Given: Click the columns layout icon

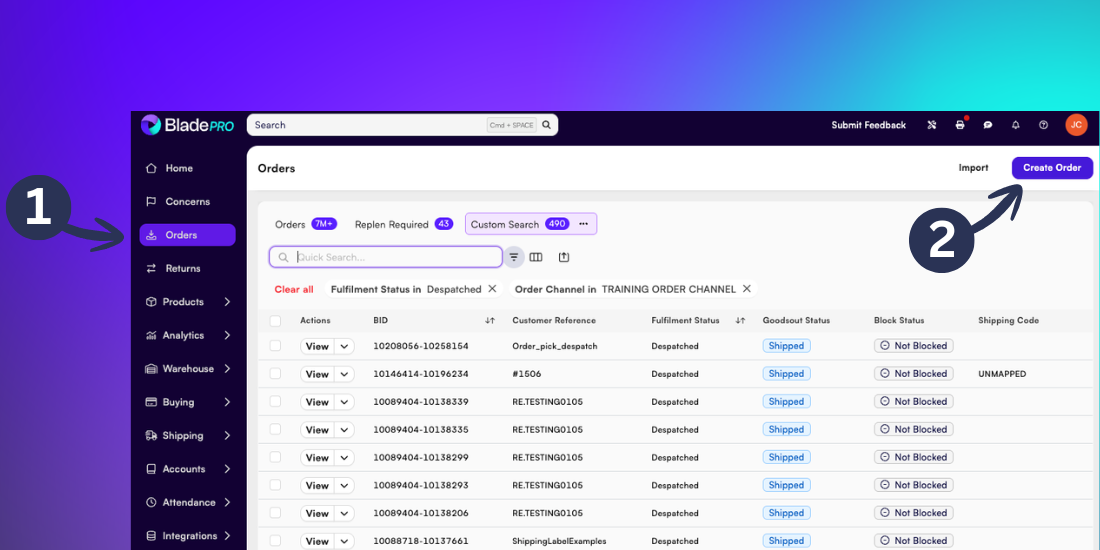Looking at the screenshot, I should coord(536,257).
